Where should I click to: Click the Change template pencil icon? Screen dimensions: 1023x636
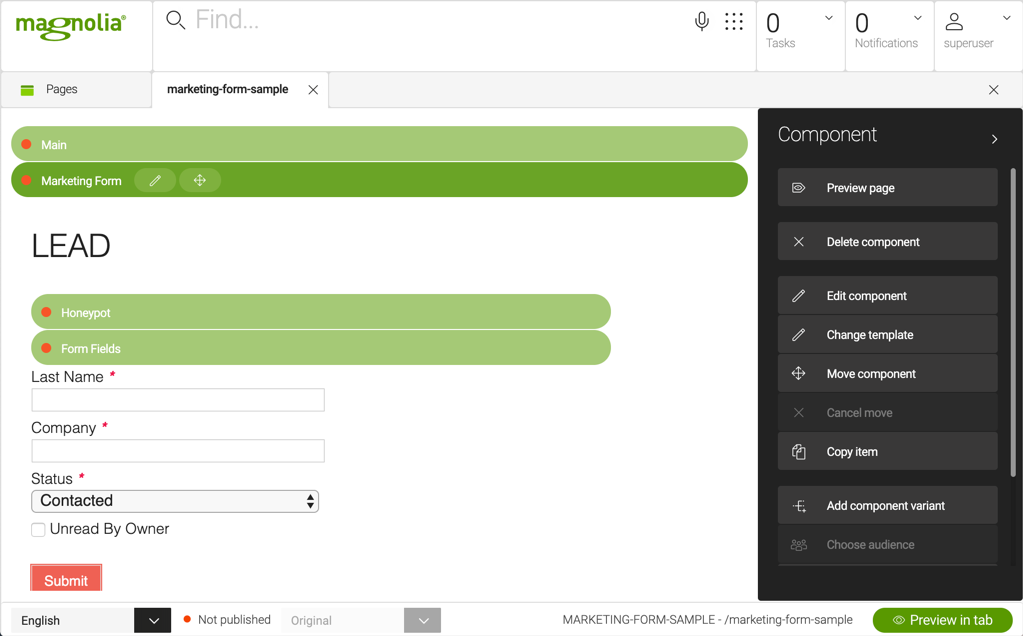[799, 335]
